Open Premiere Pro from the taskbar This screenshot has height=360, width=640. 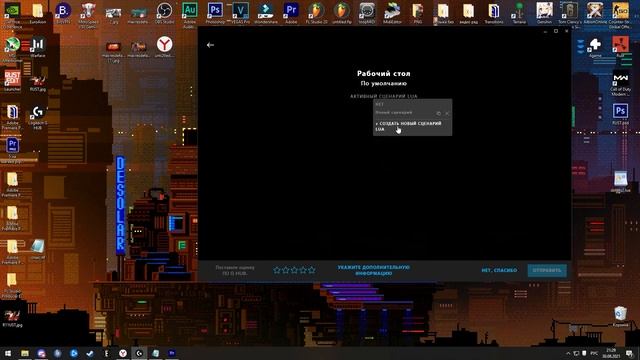tap(172, 353)
